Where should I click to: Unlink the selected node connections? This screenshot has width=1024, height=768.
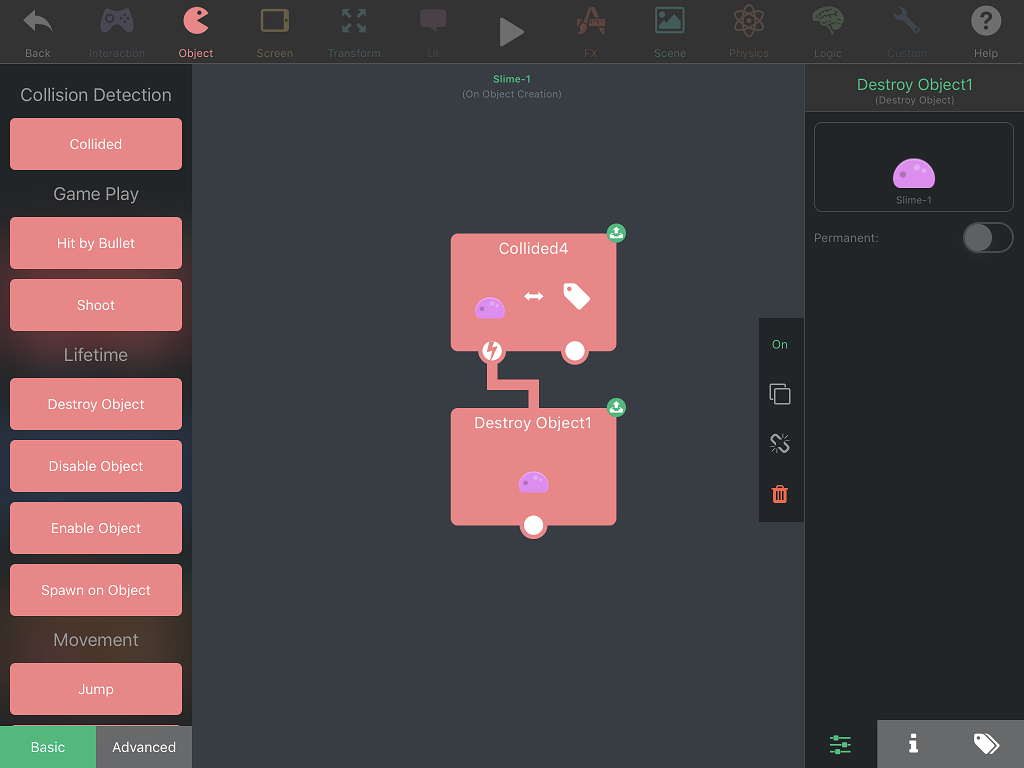point(780,443)
